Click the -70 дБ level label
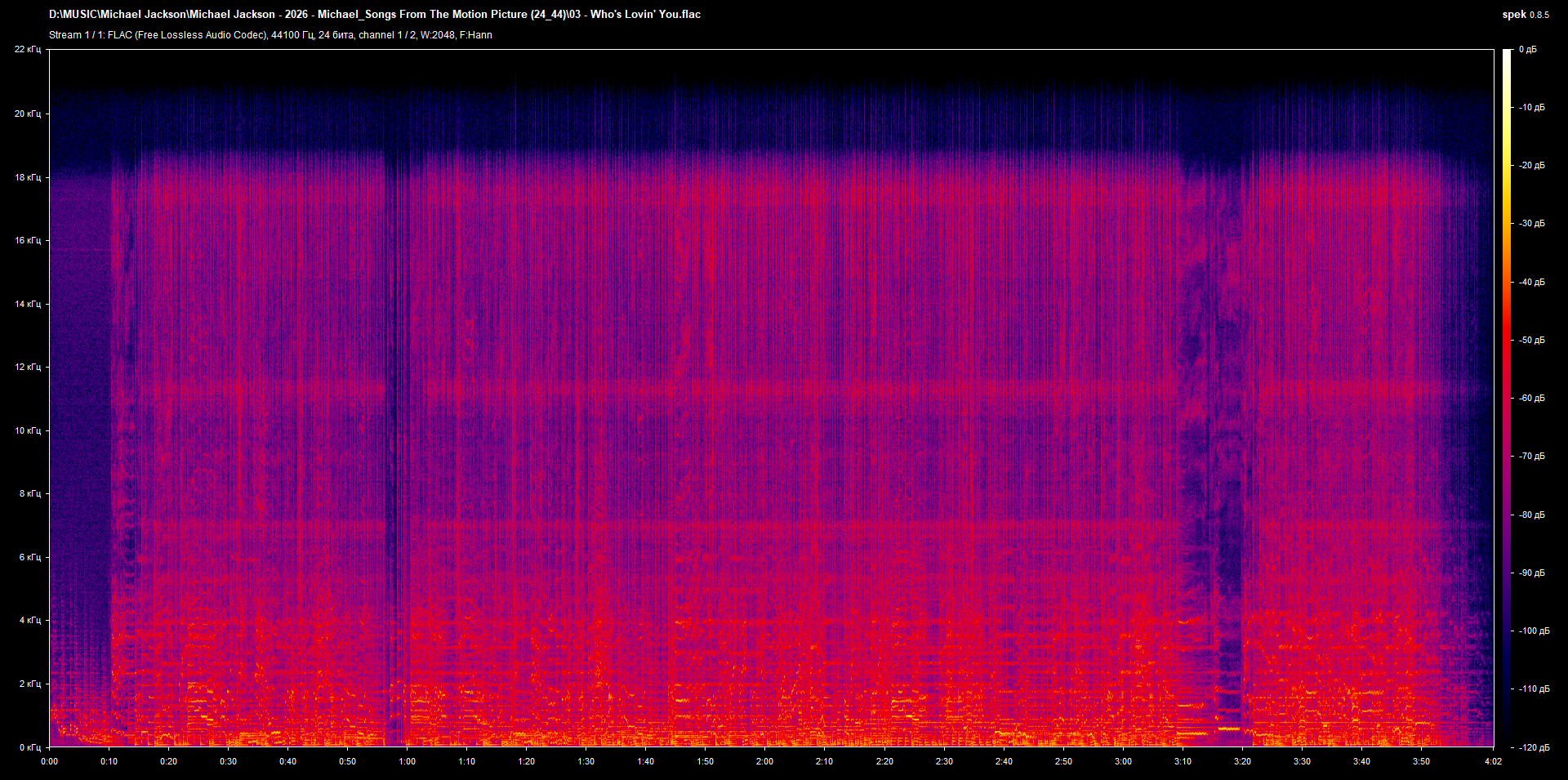1568x780 pixels. tap(1531, 456)
